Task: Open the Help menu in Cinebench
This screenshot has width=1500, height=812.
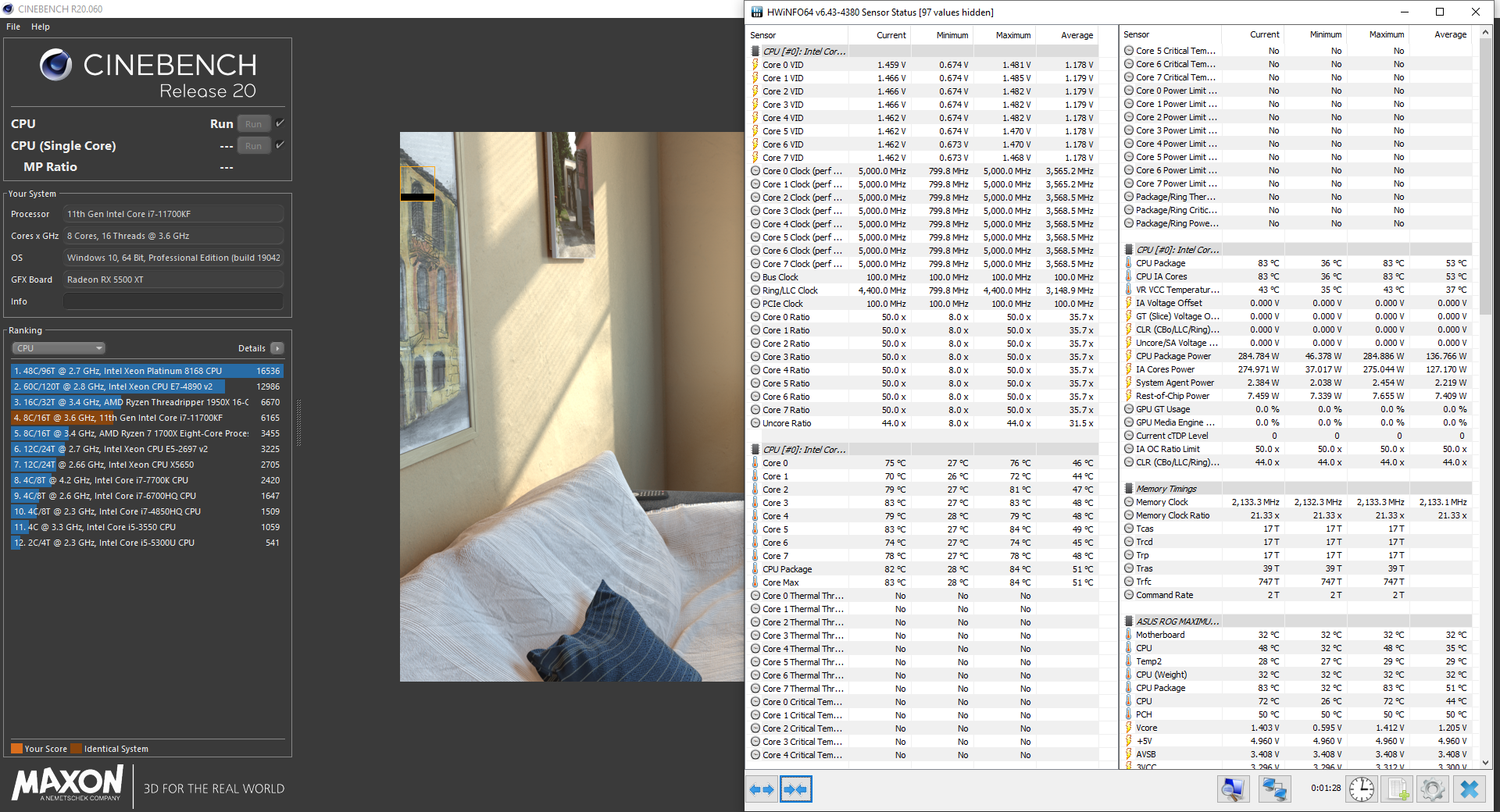Action: (x=41, y=27)
